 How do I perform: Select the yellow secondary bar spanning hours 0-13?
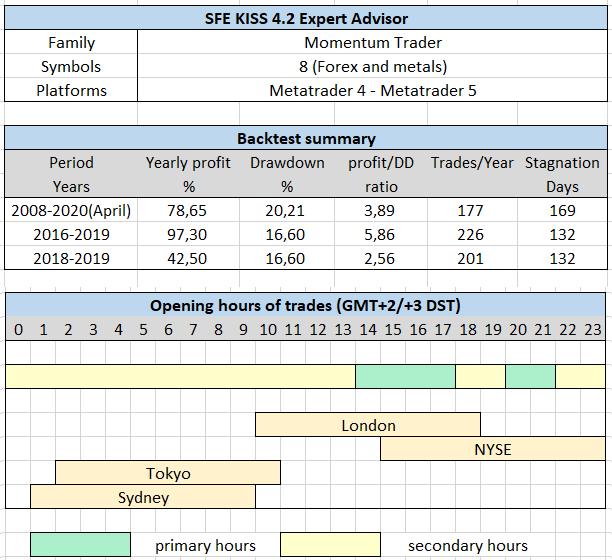[180, 377]
